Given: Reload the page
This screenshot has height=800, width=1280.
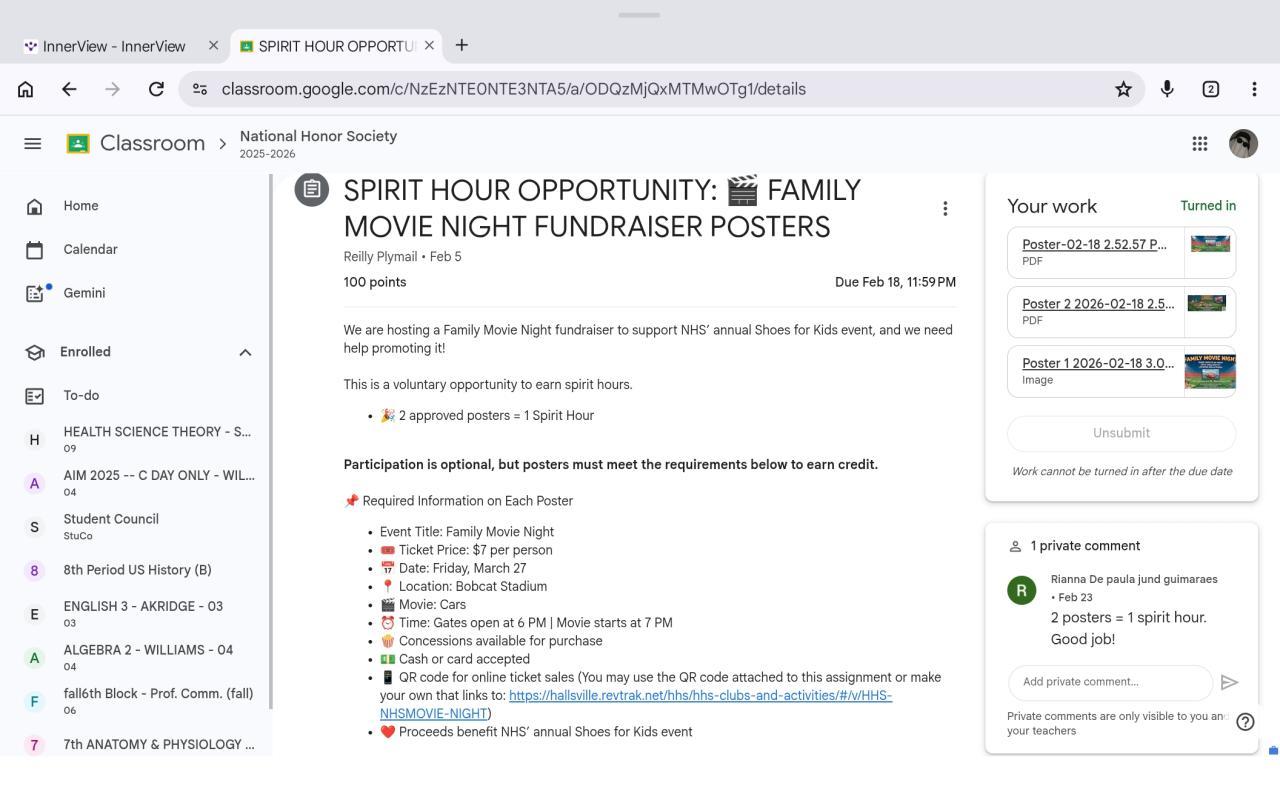Looking at the screenshot, I should coord(156,89).
